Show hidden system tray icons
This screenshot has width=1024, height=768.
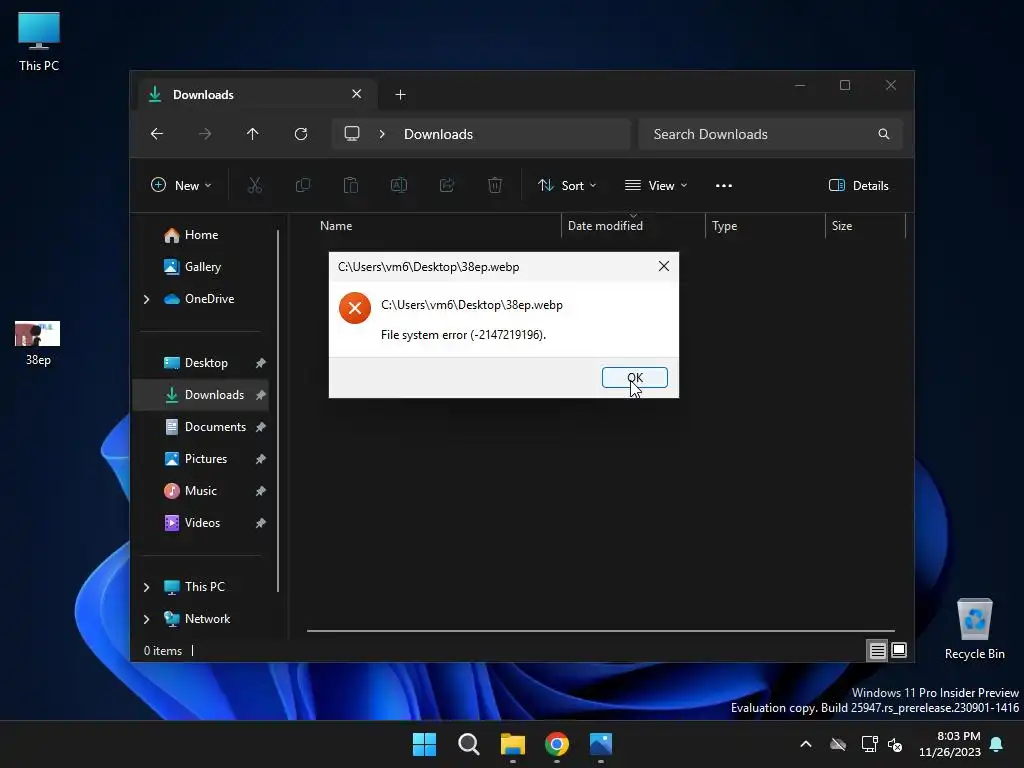click(806, 744)
